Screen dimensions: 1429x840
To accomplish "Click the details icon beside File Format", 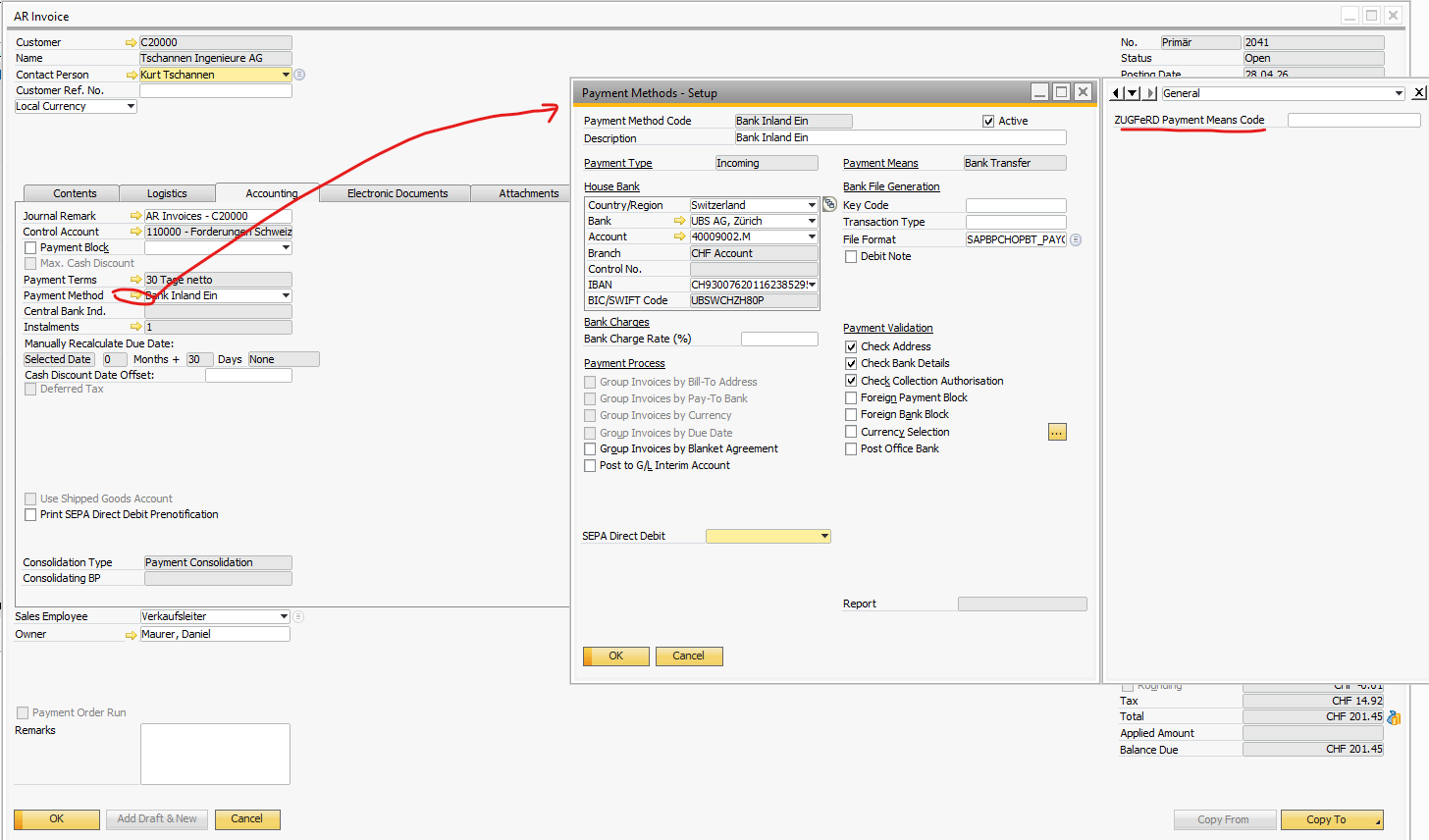I will tap(1076, 239).
